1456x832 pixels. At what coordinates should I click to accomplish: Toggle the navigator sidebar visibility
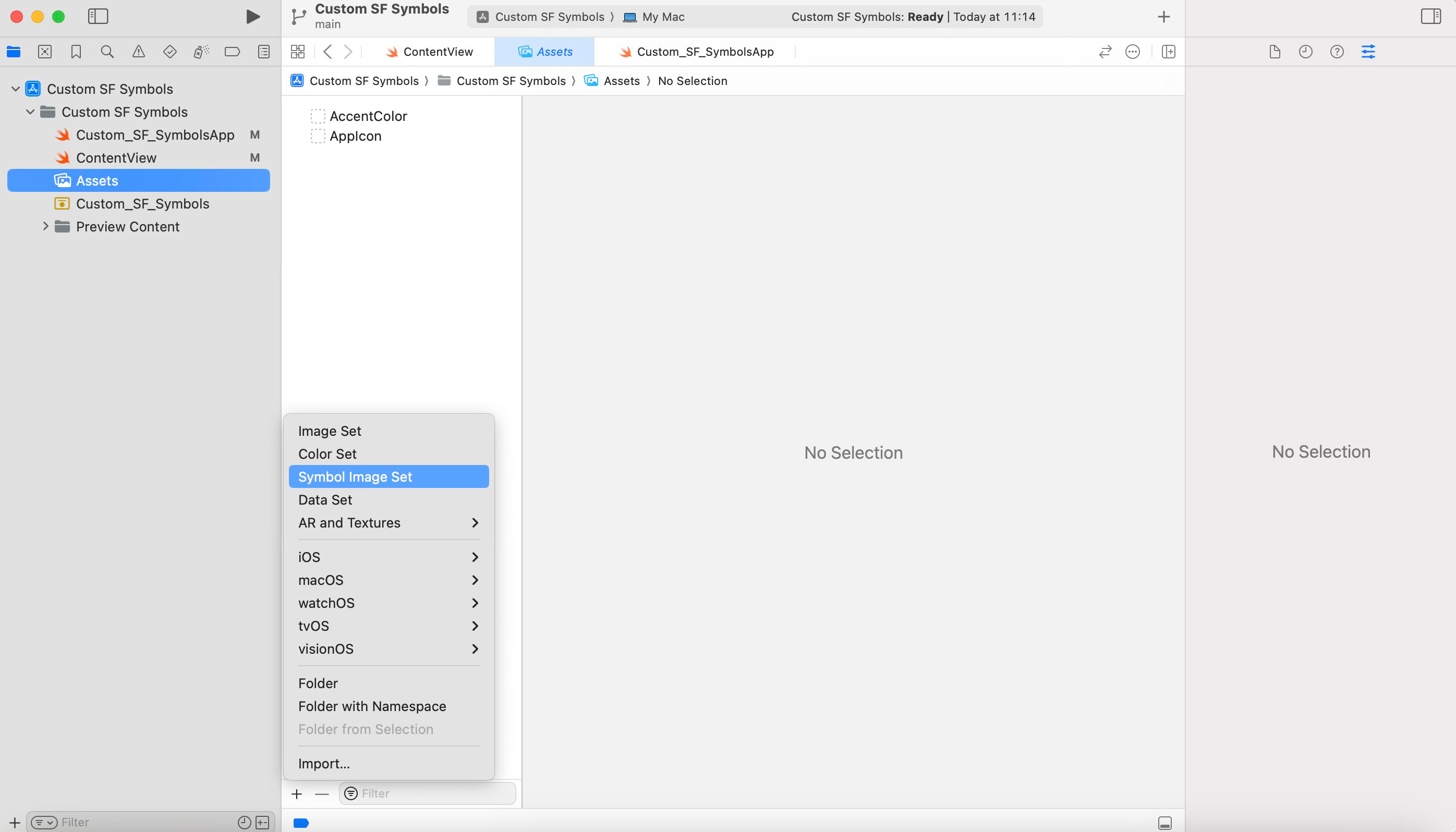point(98,17)
